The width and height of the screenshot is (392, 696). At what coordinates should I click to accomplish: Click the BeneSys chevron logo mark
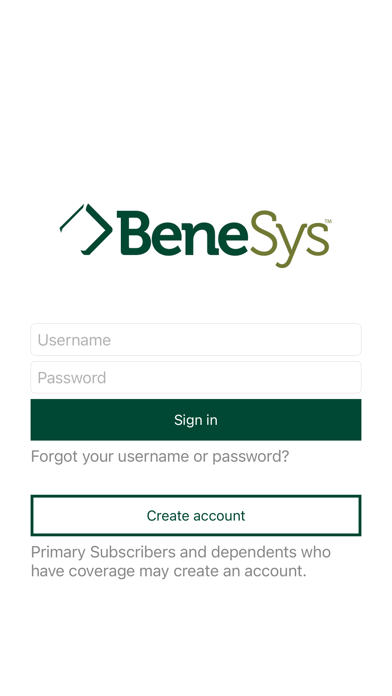[x=86, y=229]
